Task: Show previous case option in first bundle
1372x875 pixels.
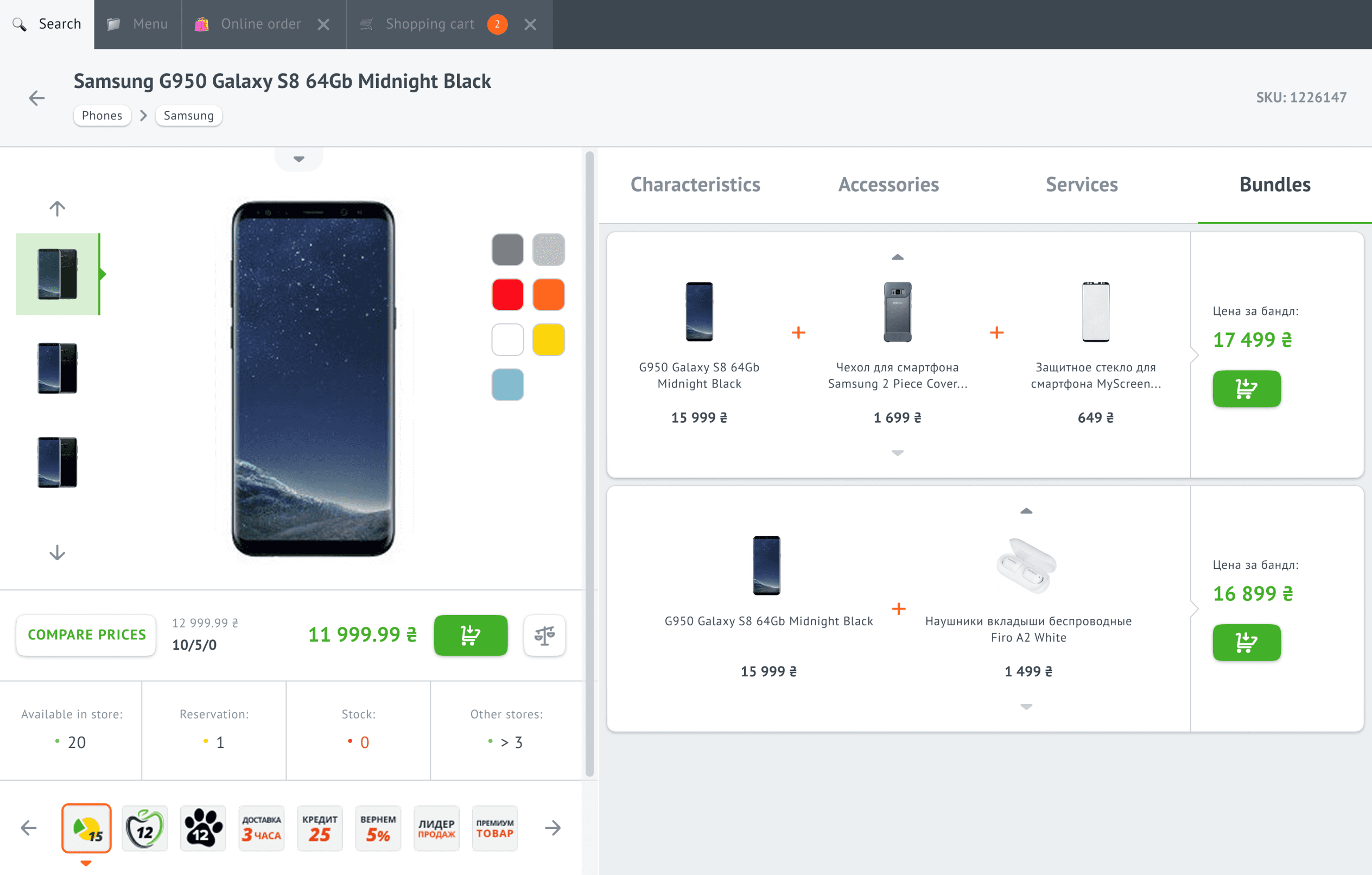Action: pos(897,257)
